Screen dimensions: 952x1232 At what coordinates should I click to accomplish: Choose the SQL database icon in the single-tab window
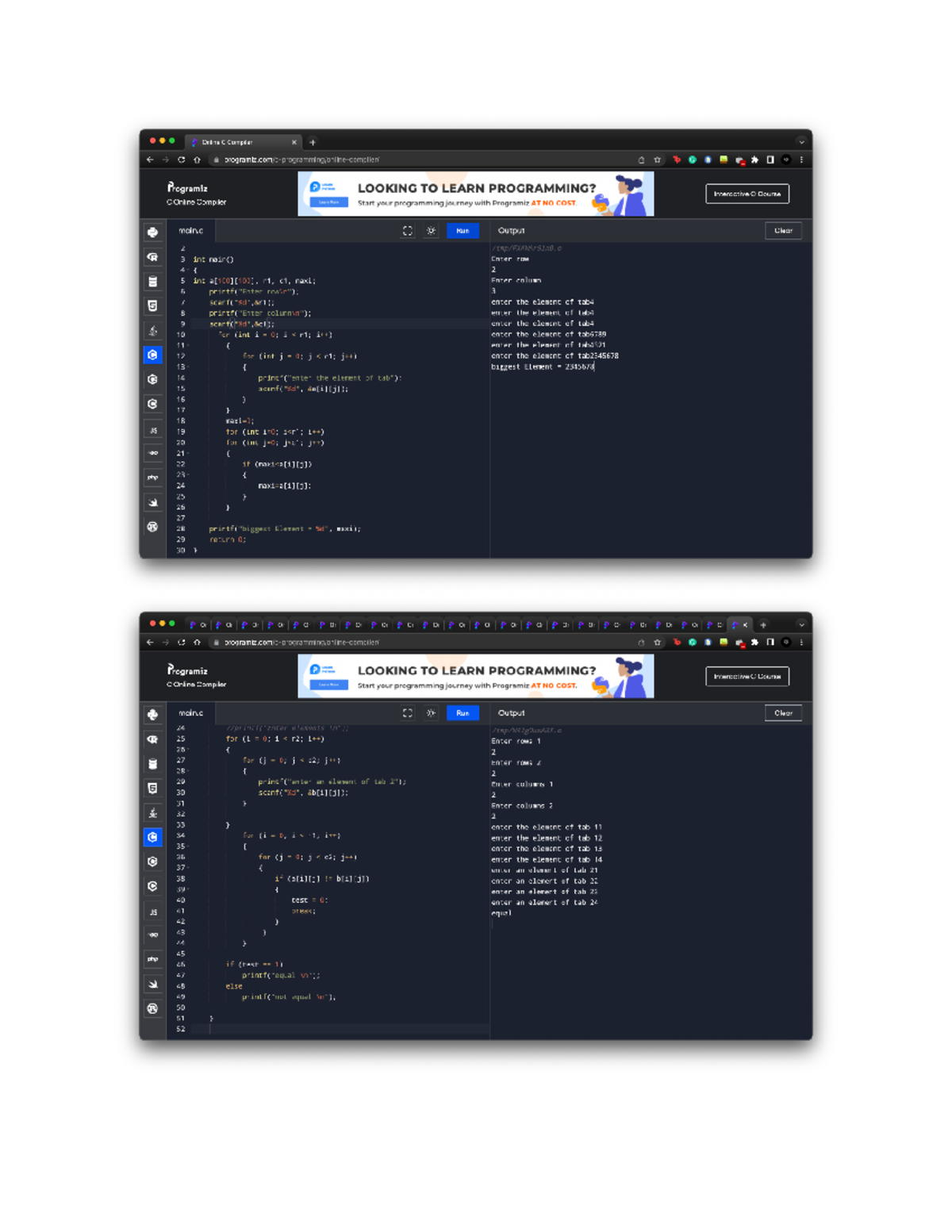[153, 282]
